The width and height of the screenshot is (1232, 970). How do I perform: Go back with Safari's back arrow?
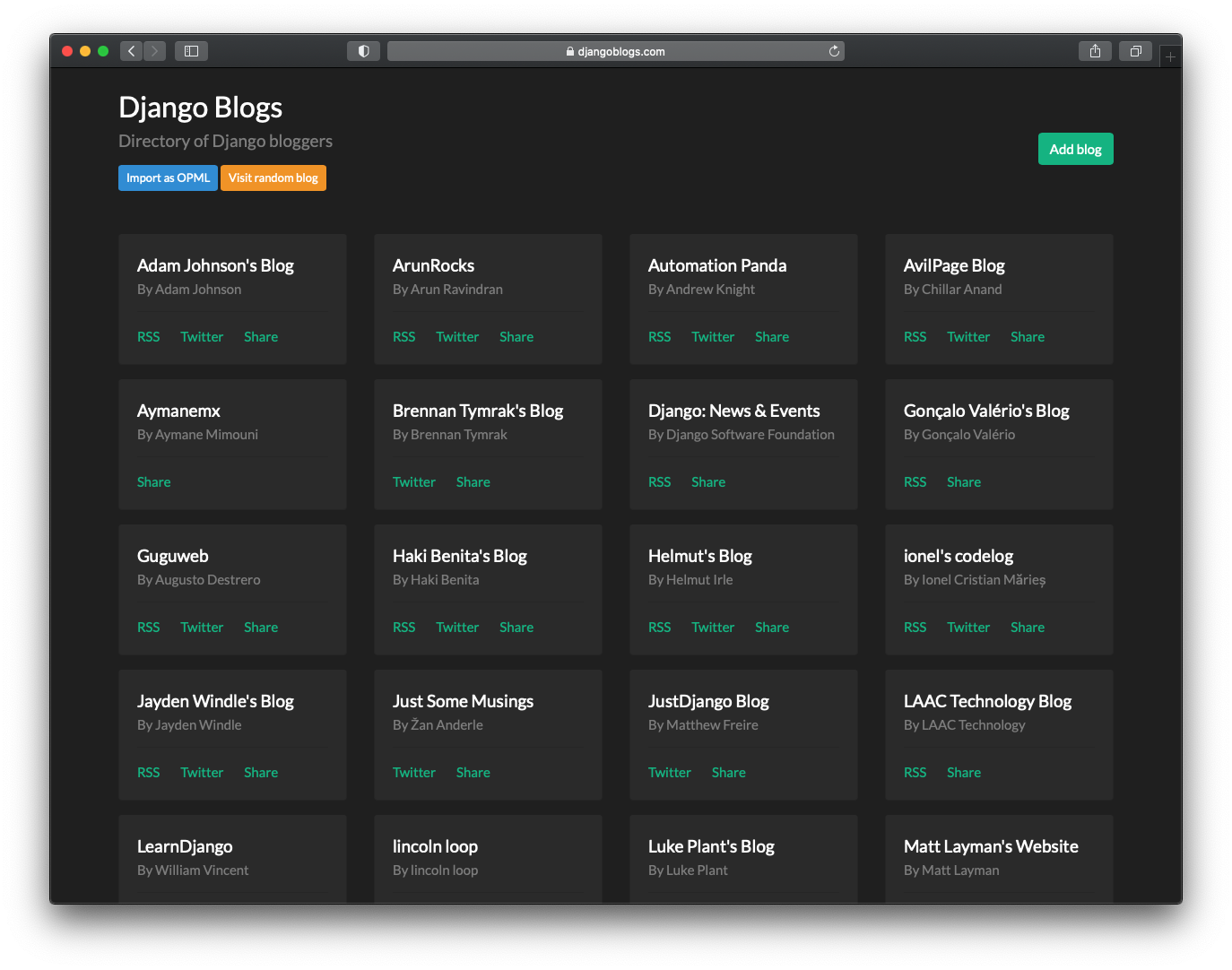[131, 51]
